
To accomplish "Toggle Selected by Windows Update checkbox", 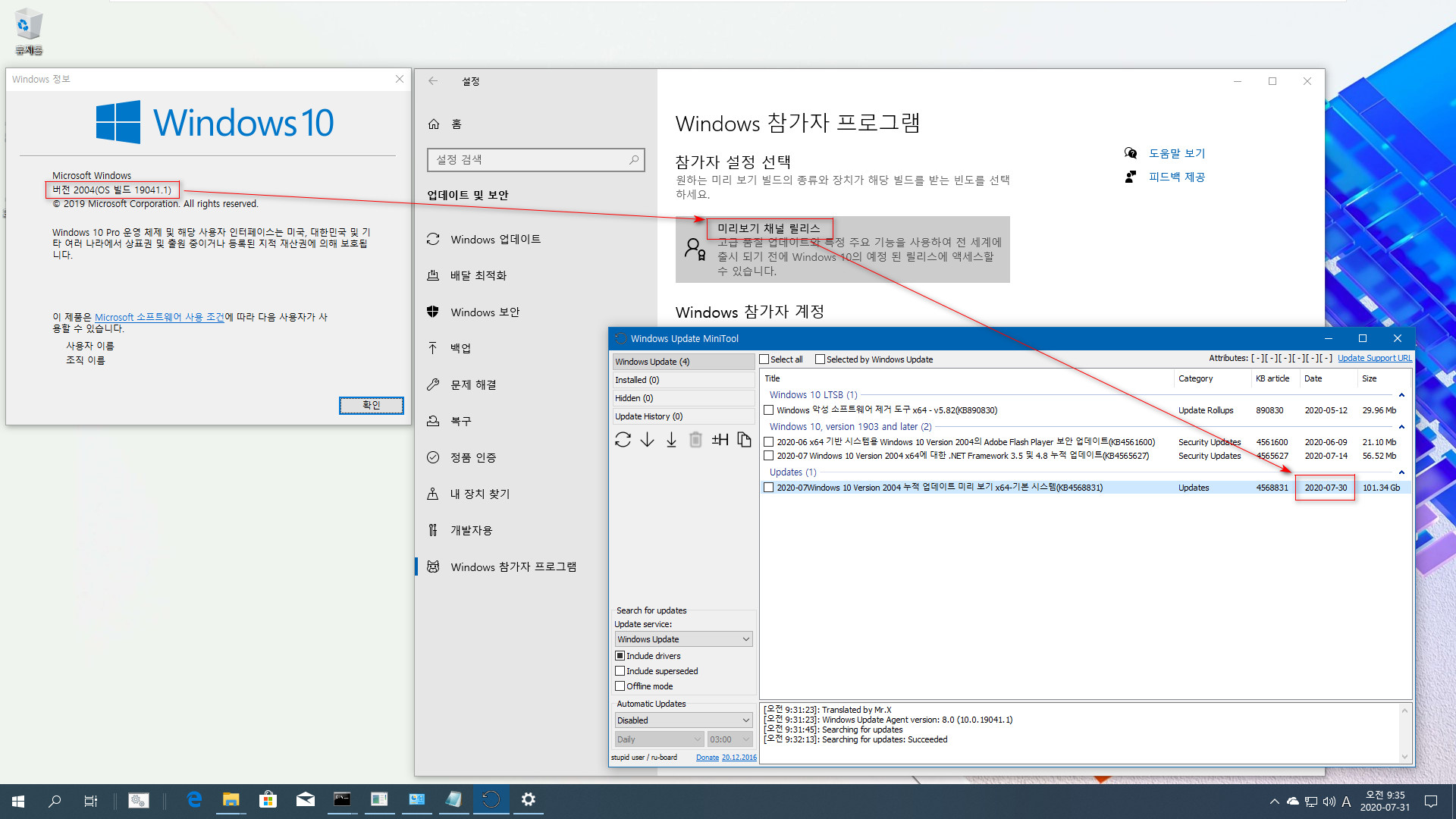I will 820,359.
